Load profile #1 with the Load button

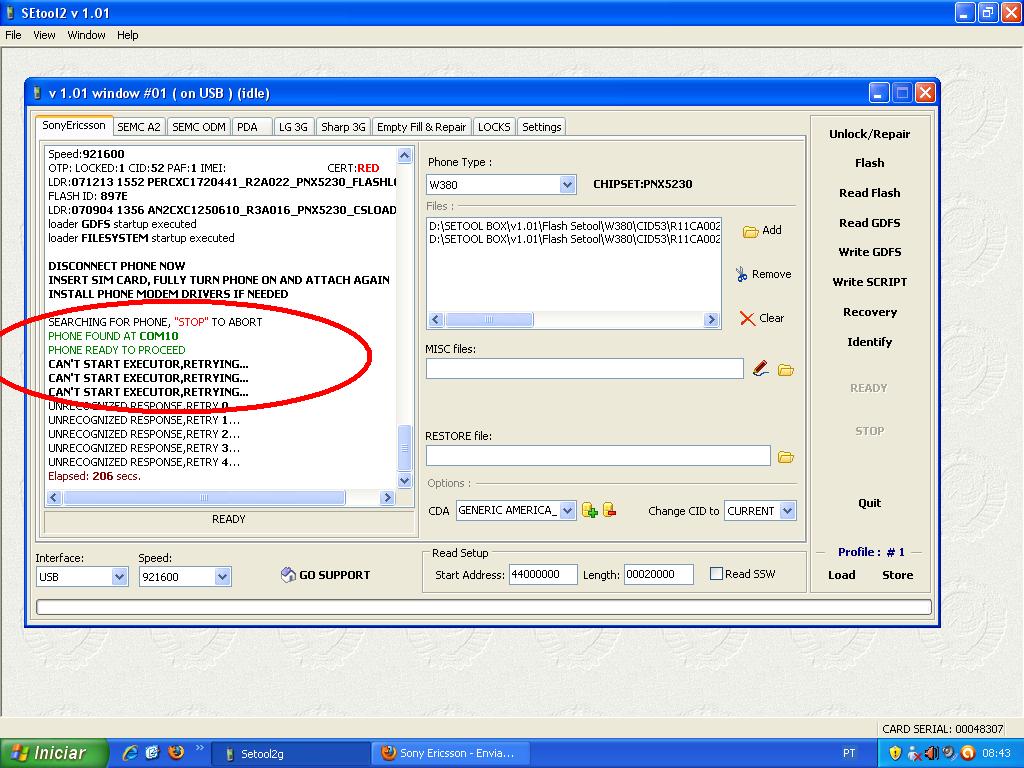tap(841, 575)
